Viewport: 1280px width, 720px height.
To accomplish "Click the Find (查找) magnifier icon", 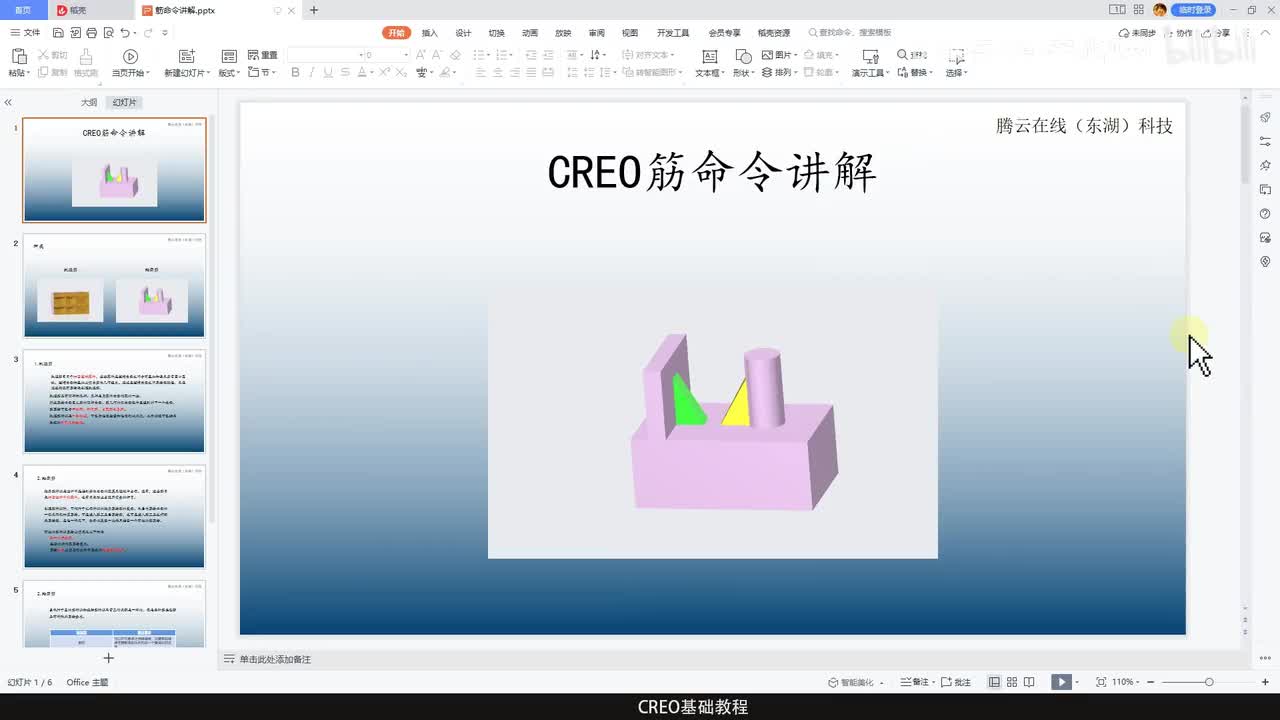I will 902,55.
